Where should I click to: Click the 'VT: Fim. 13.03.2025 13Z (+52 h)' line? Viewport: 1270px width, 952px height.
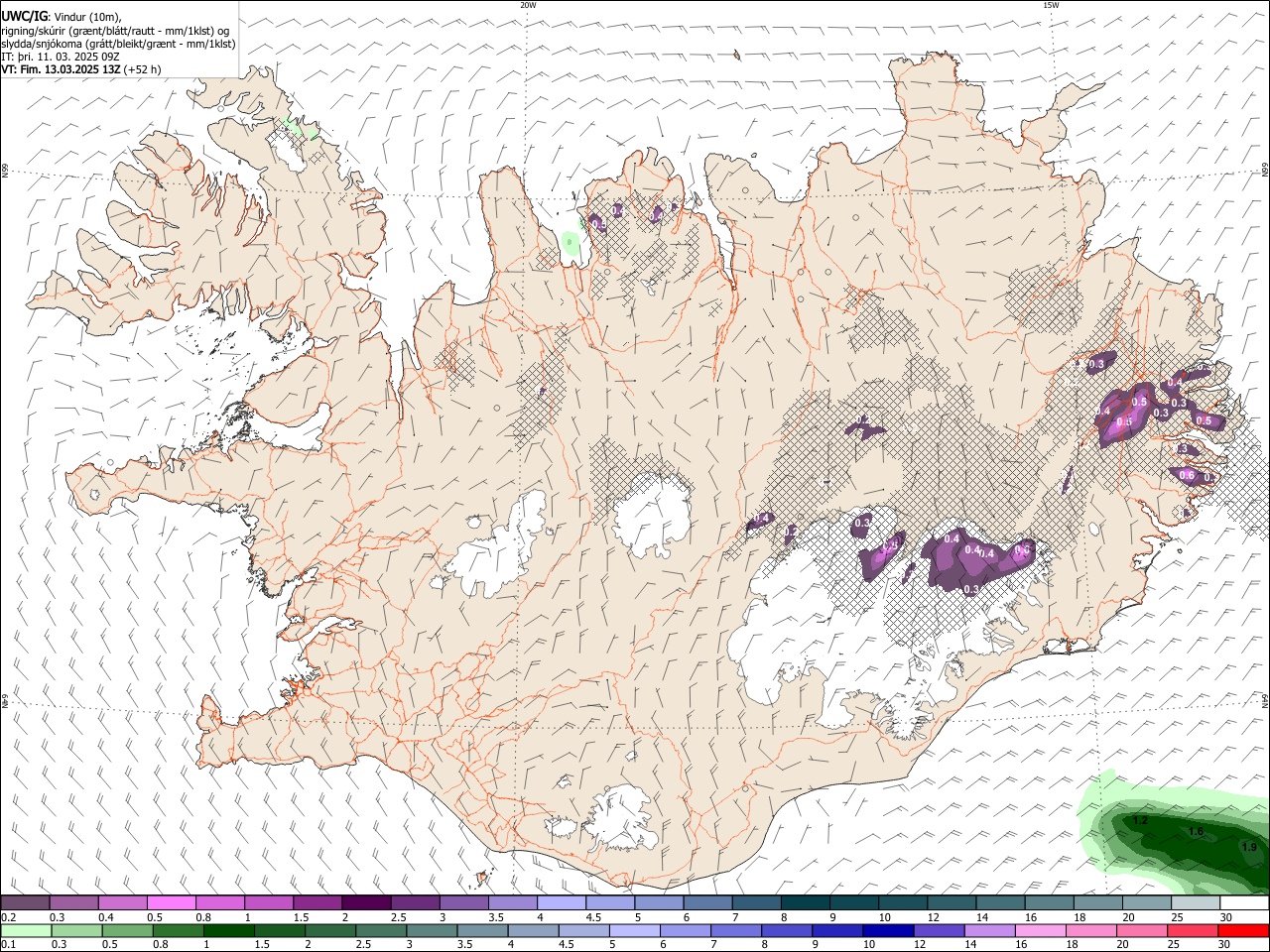pyautogui.click(x=81, y=69)
